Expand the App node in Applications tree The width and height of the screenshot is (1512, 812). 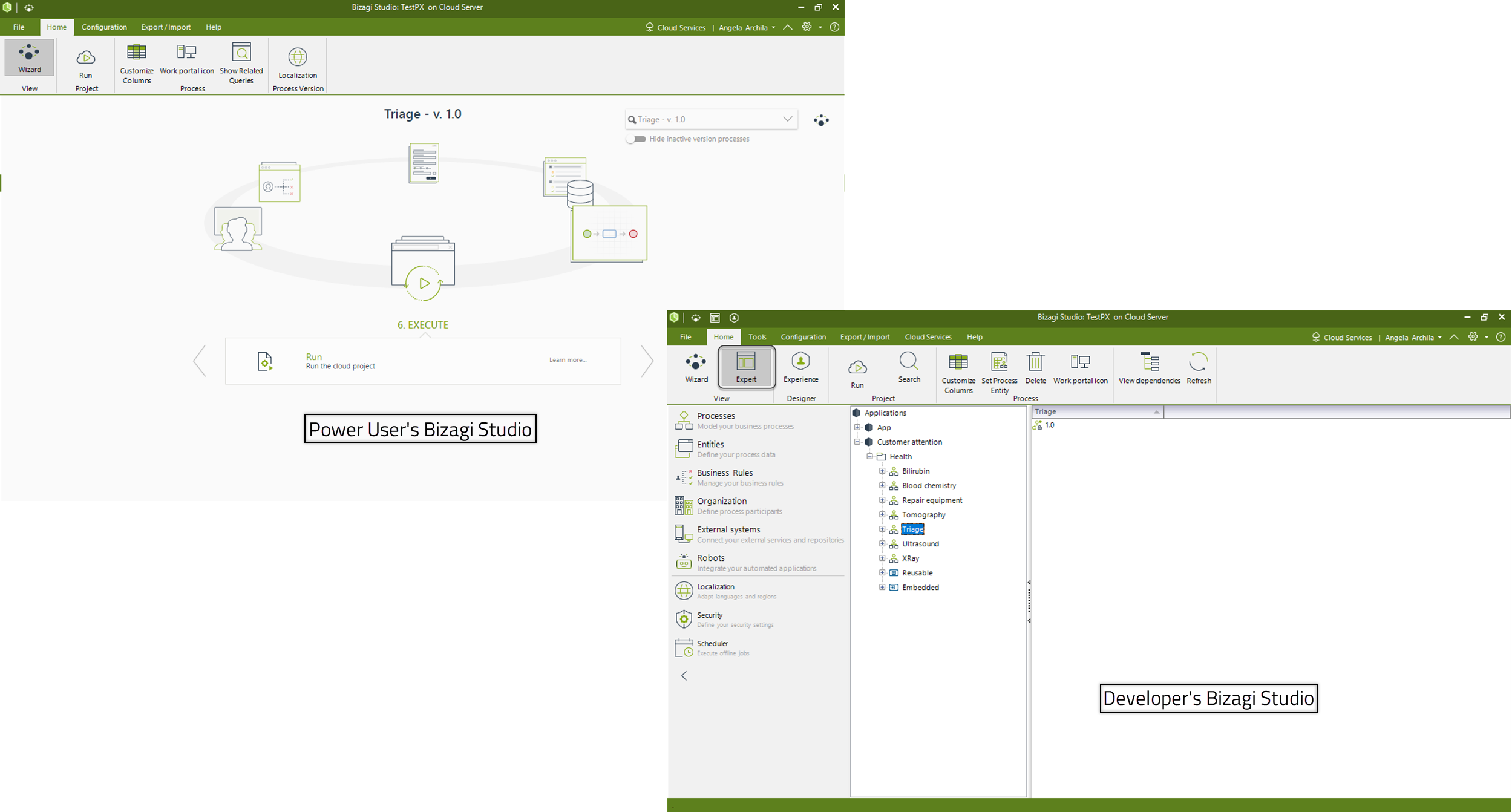coord(857,427)
